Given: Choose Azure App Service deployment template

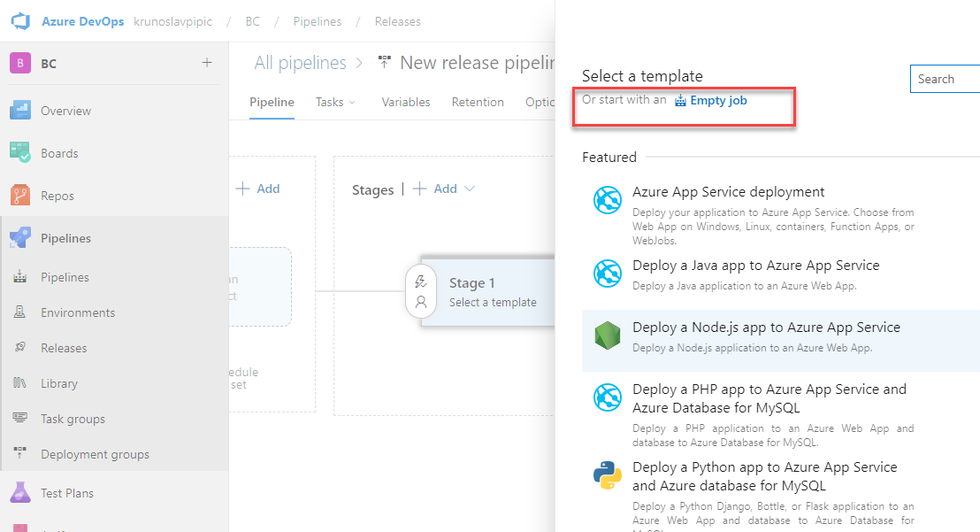Looking at the screenshot, I should pyautogui.click(x=728, y=192).
